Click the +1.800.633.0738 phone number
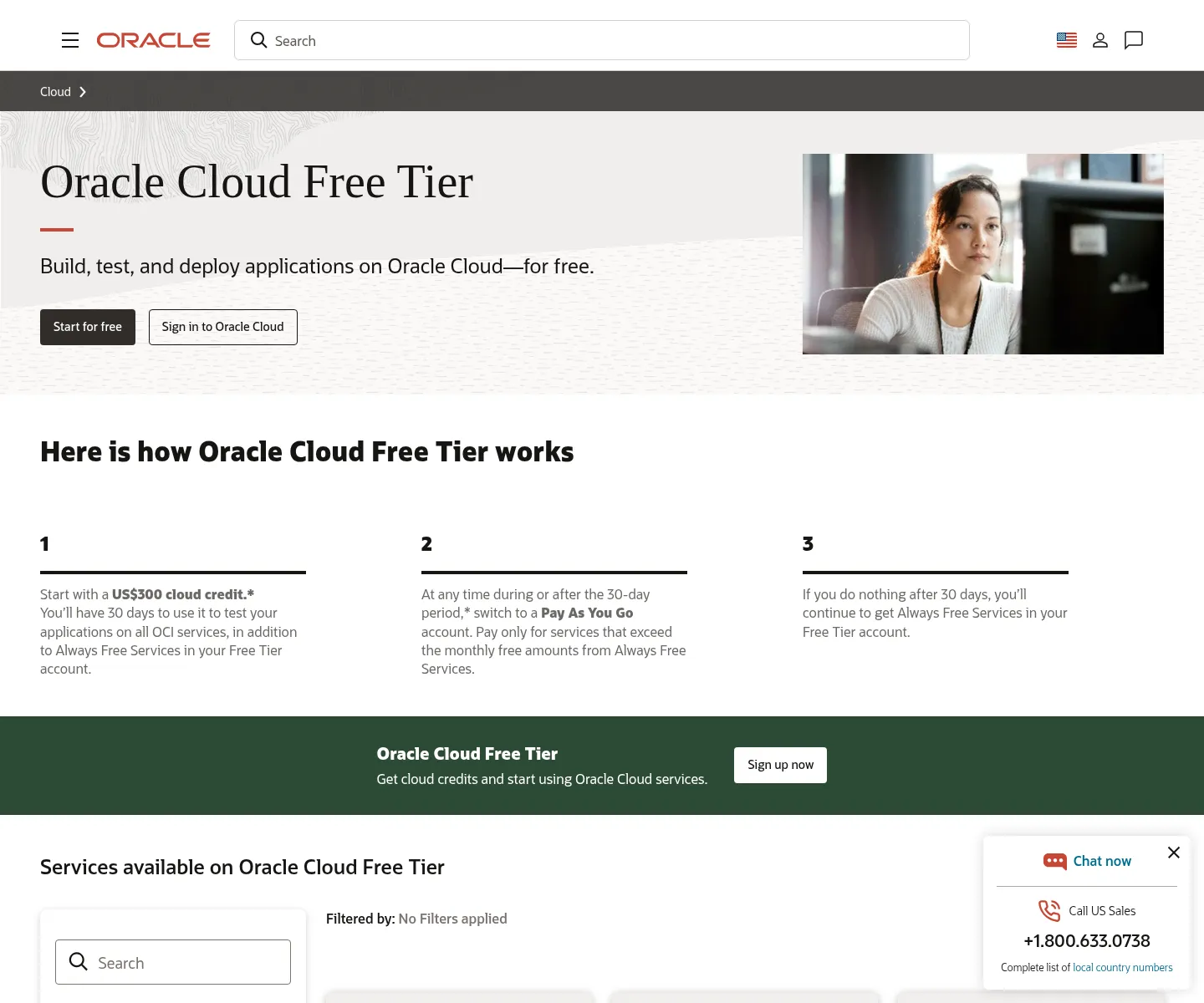Image resolution: width=1204 pixels, height=1003 pixels. coord(1087,941)
